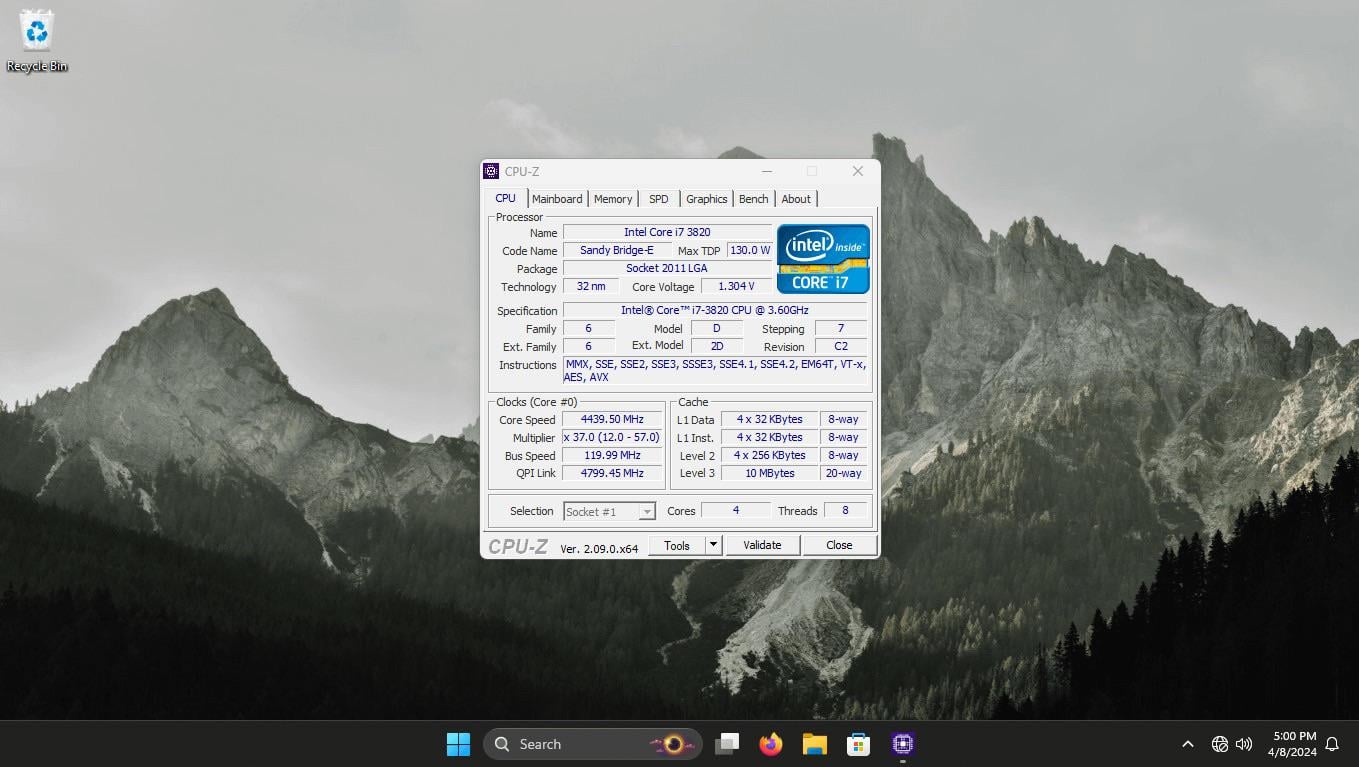
Task: Click the Threads count value 8
Action: pos(845,510)
